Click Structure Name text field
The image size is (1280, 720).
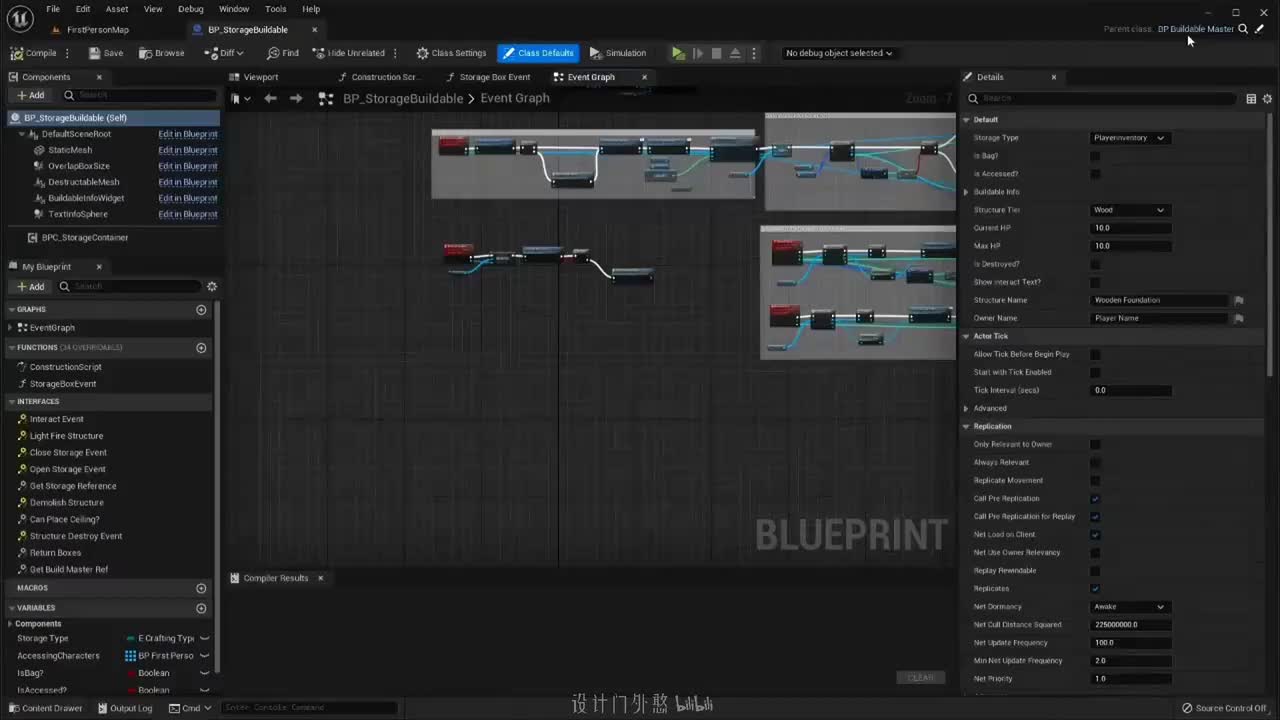(x=1159, y=300)
